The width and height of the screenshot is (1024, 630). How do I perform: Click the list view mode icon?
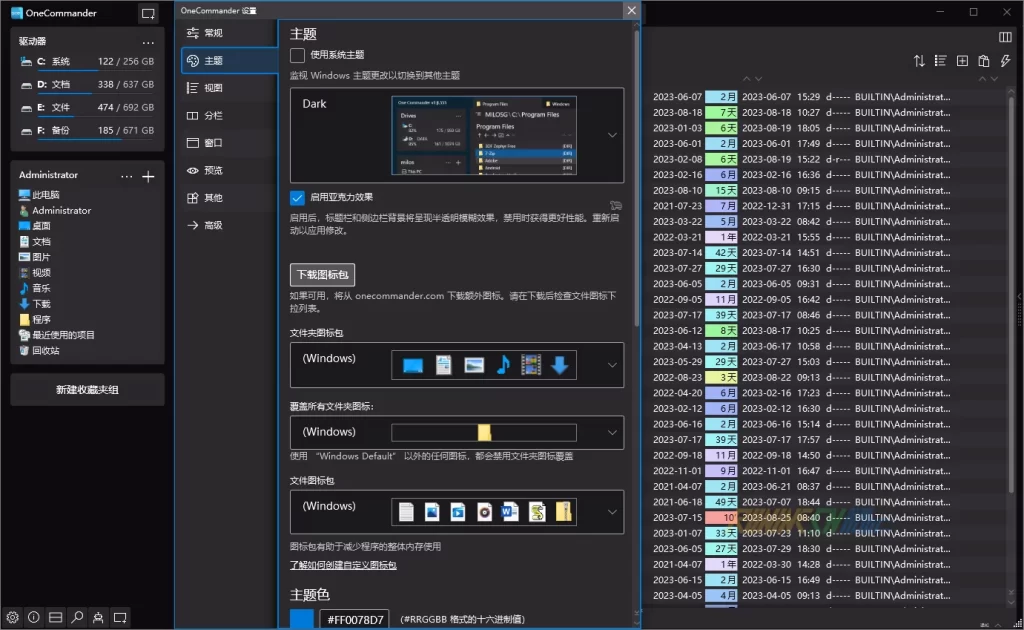[x=940, y=61]
